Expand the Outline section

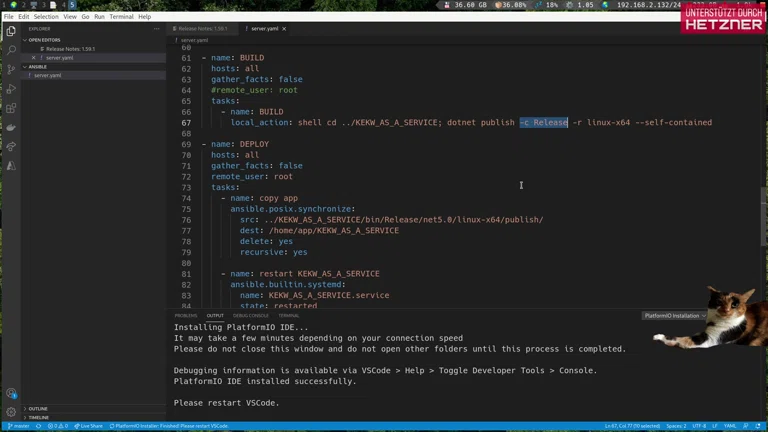click(38, 409)
